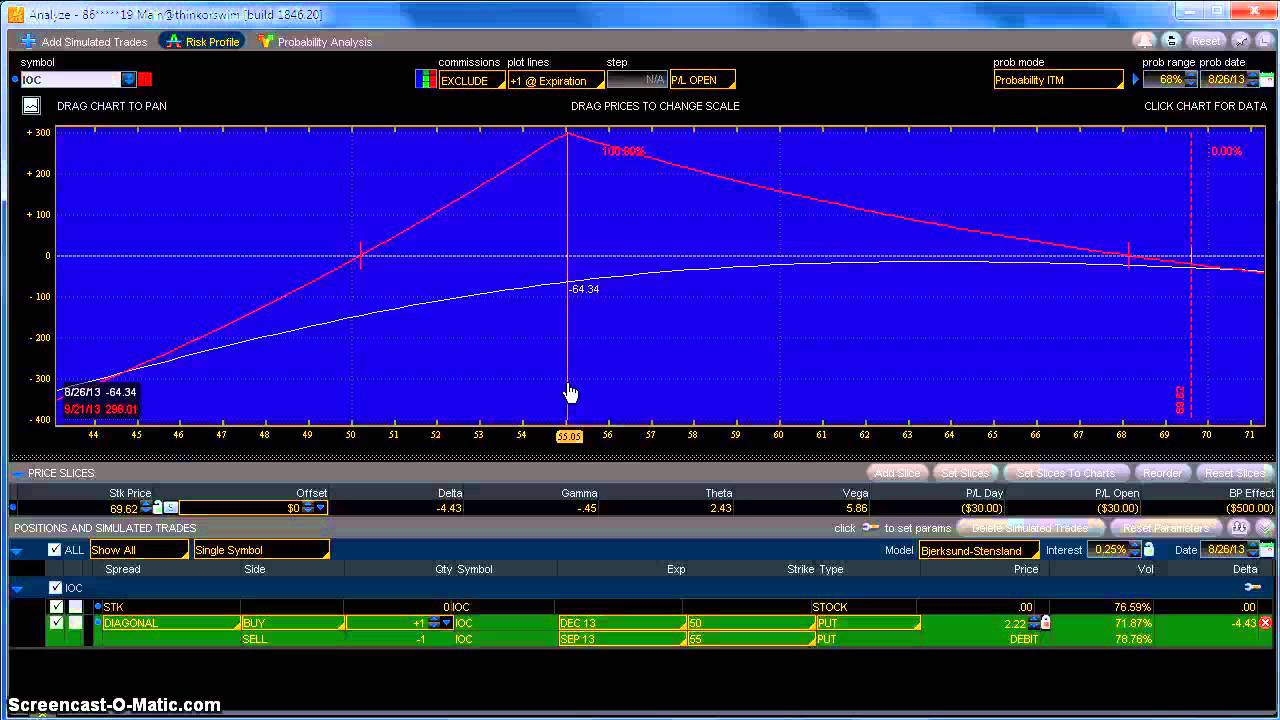Remove the diagonal trade with red X
Viewport: 1280px width, 720px height.
tap(1265, 623)
